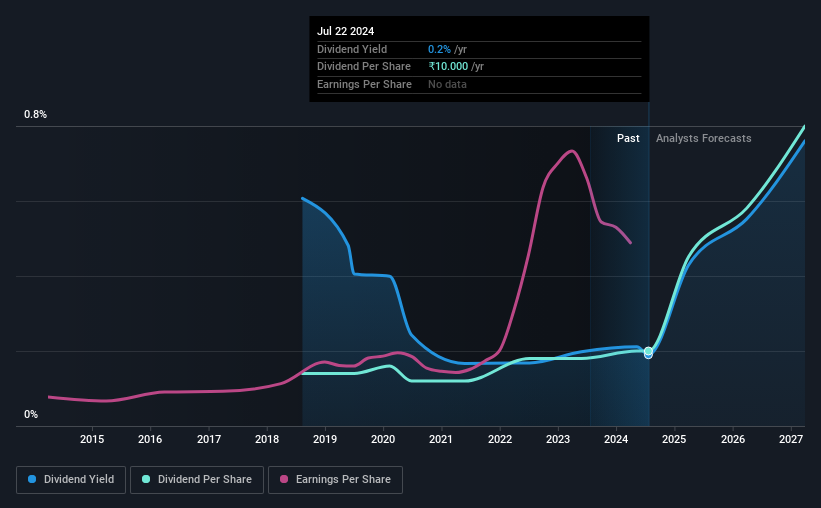This screenshot has height=508, width=821.
Task: Toggle the Earnings Per Share legend button
Action: [x=335, y=480]
